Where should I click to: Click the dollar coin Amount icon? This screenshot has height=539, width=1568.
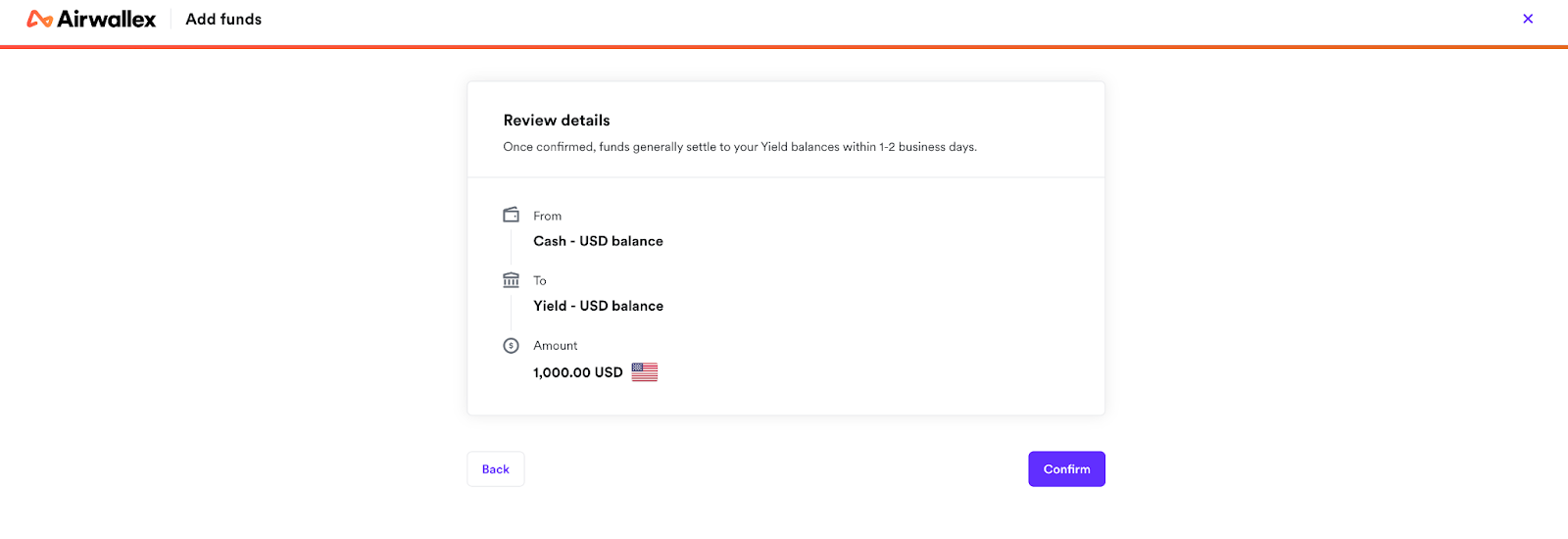[x=511, y=345]
